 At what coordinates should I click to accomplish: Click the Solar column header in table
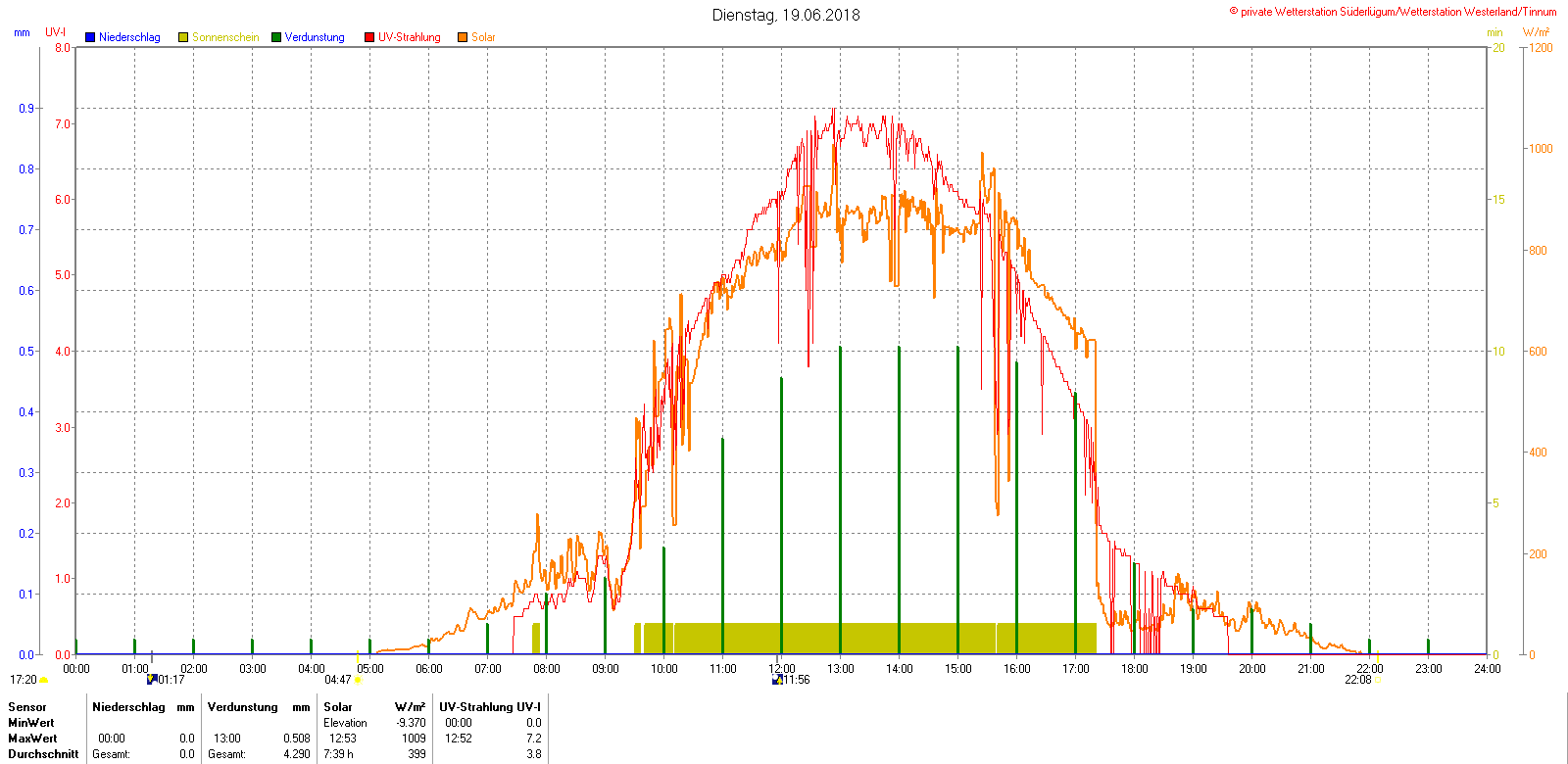(x=338, y=707)
